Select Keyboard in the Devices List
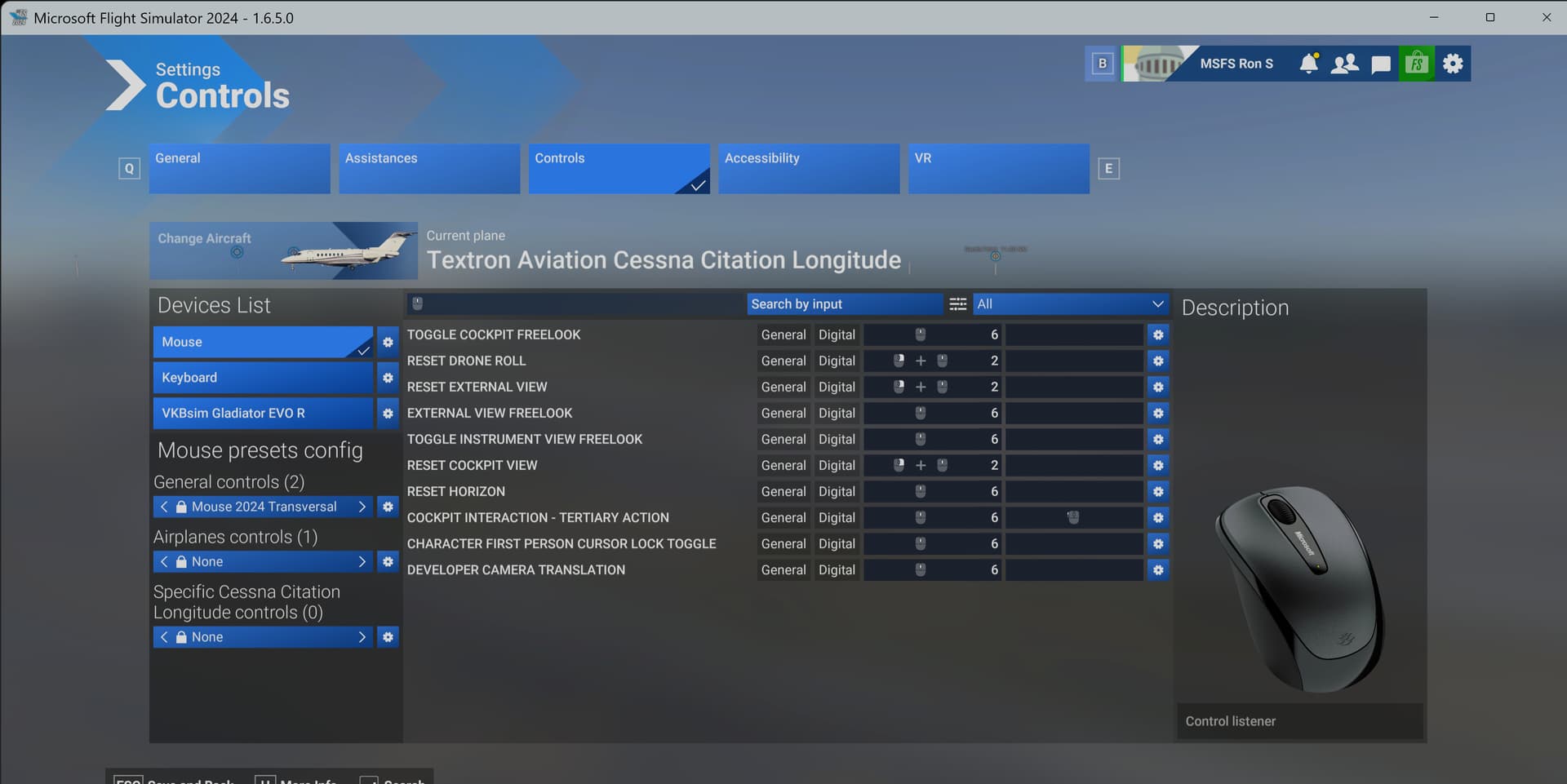Screen dimensions: 1567x784 click(263, 378)
